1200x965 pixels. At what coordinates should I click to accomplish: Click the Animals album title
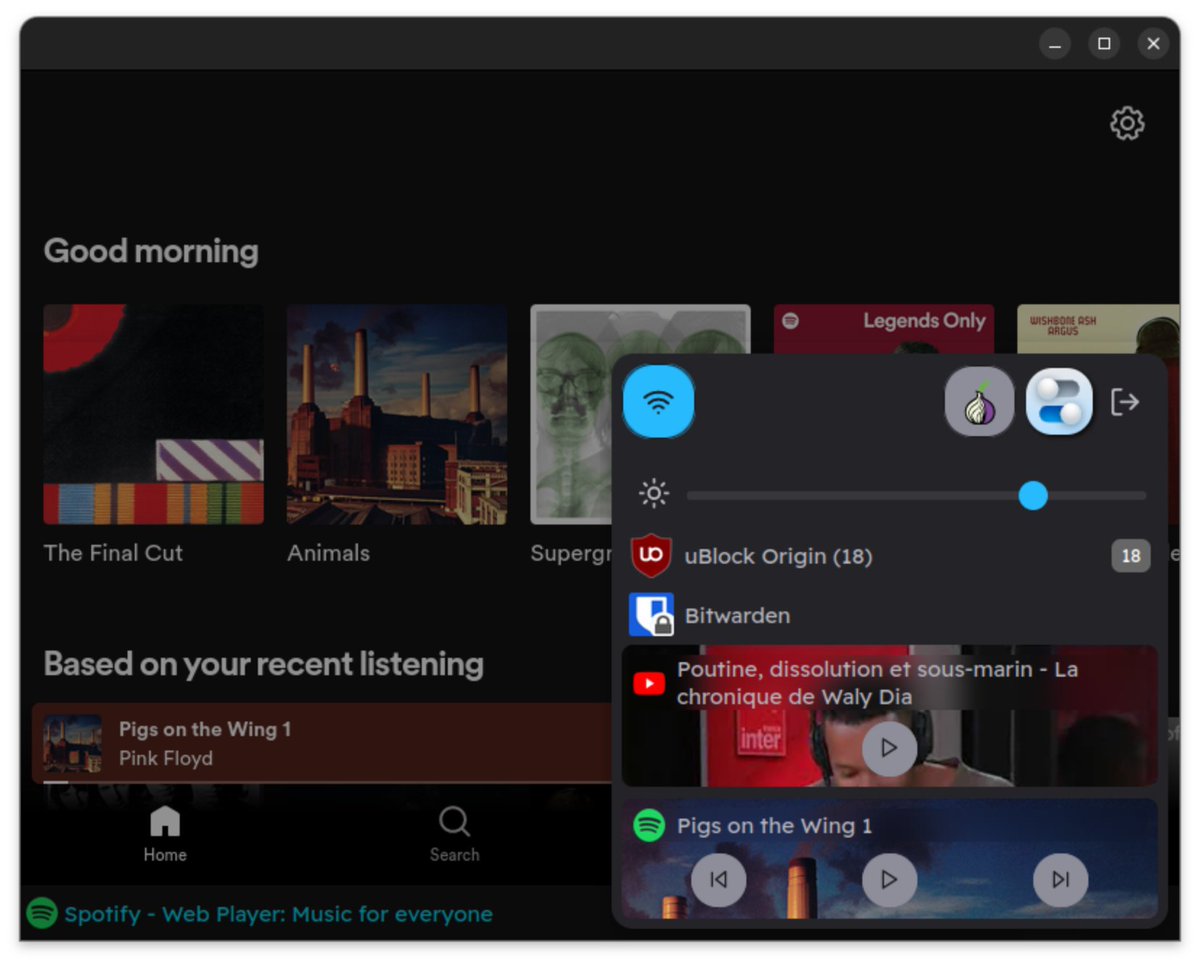point(328,553)
